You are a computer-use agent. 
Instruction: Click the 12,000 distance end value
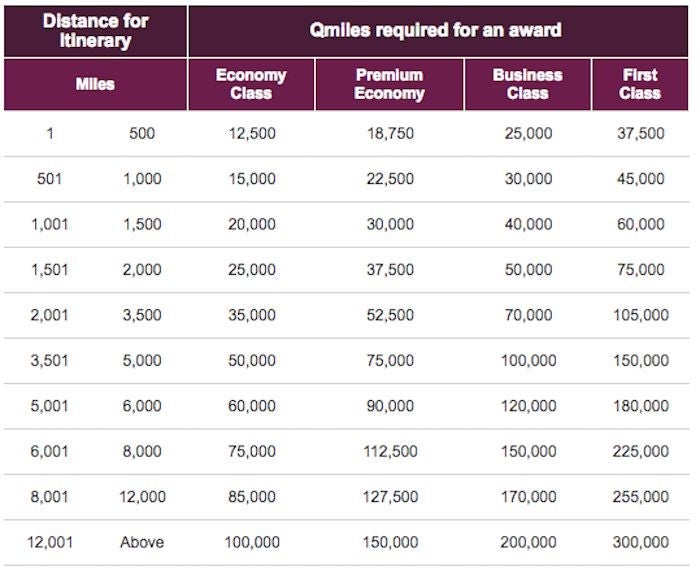pos(142,497)
